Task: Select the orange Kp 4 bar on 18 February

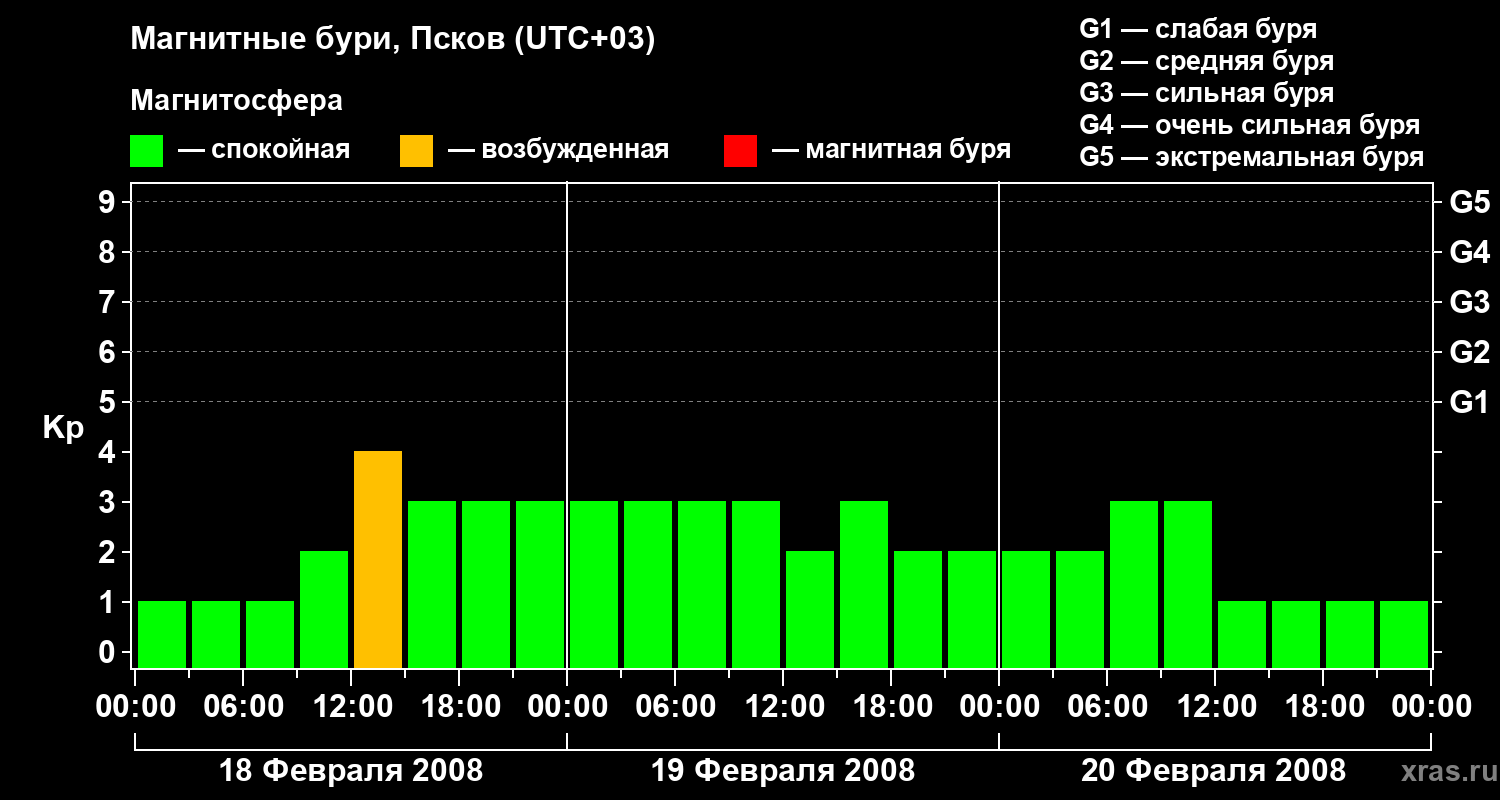Action: (378, 560)
